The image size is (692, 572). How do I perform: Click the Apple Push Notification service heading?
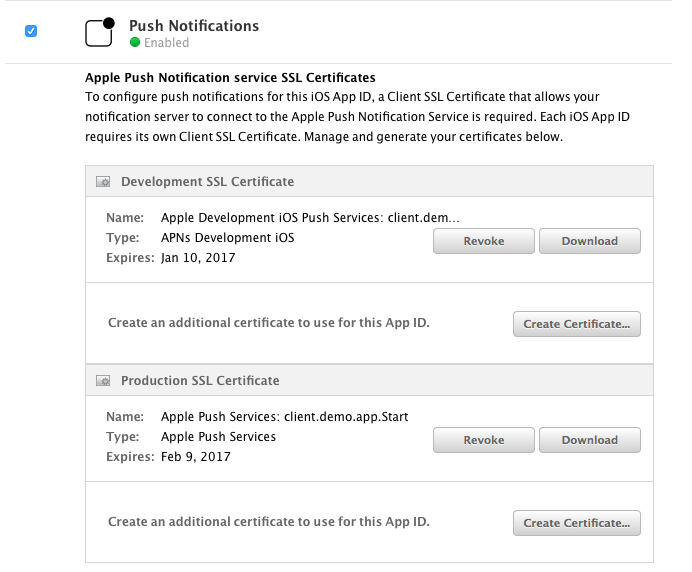click(x=230, y=77)
